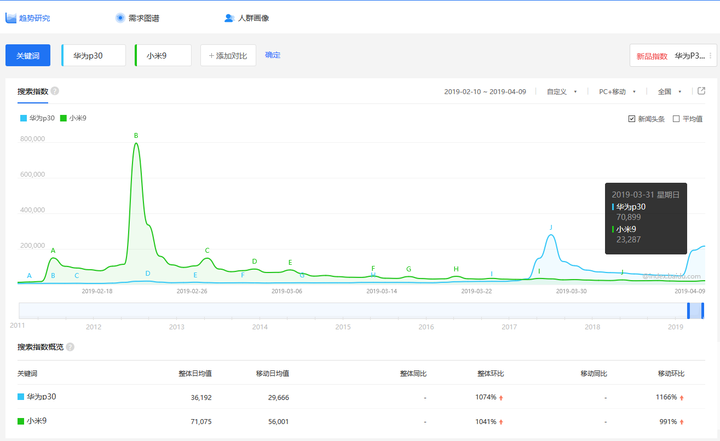Open help icon next to 搜索指数概览
Image resolution: width=720 pixels, height=441 pixels.
click(x=70, y=347)
